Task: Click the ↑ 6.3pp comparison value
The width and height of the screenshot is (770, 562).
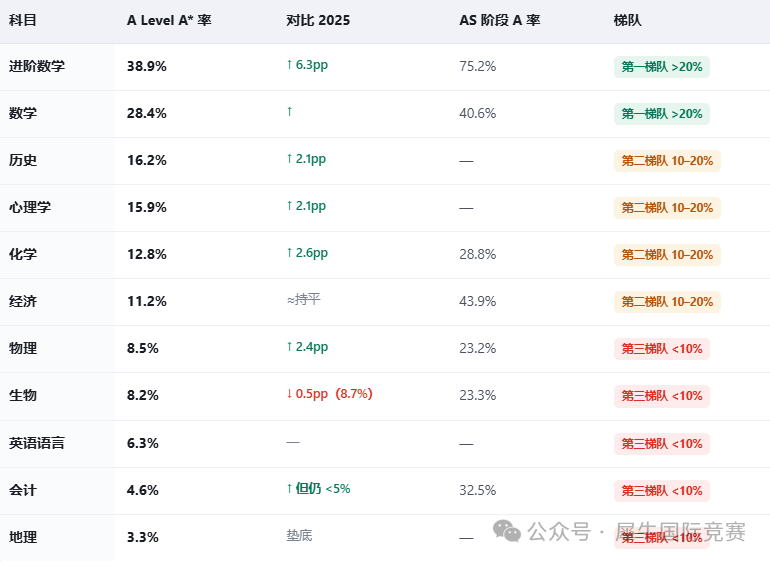Action: pos(307,65)
